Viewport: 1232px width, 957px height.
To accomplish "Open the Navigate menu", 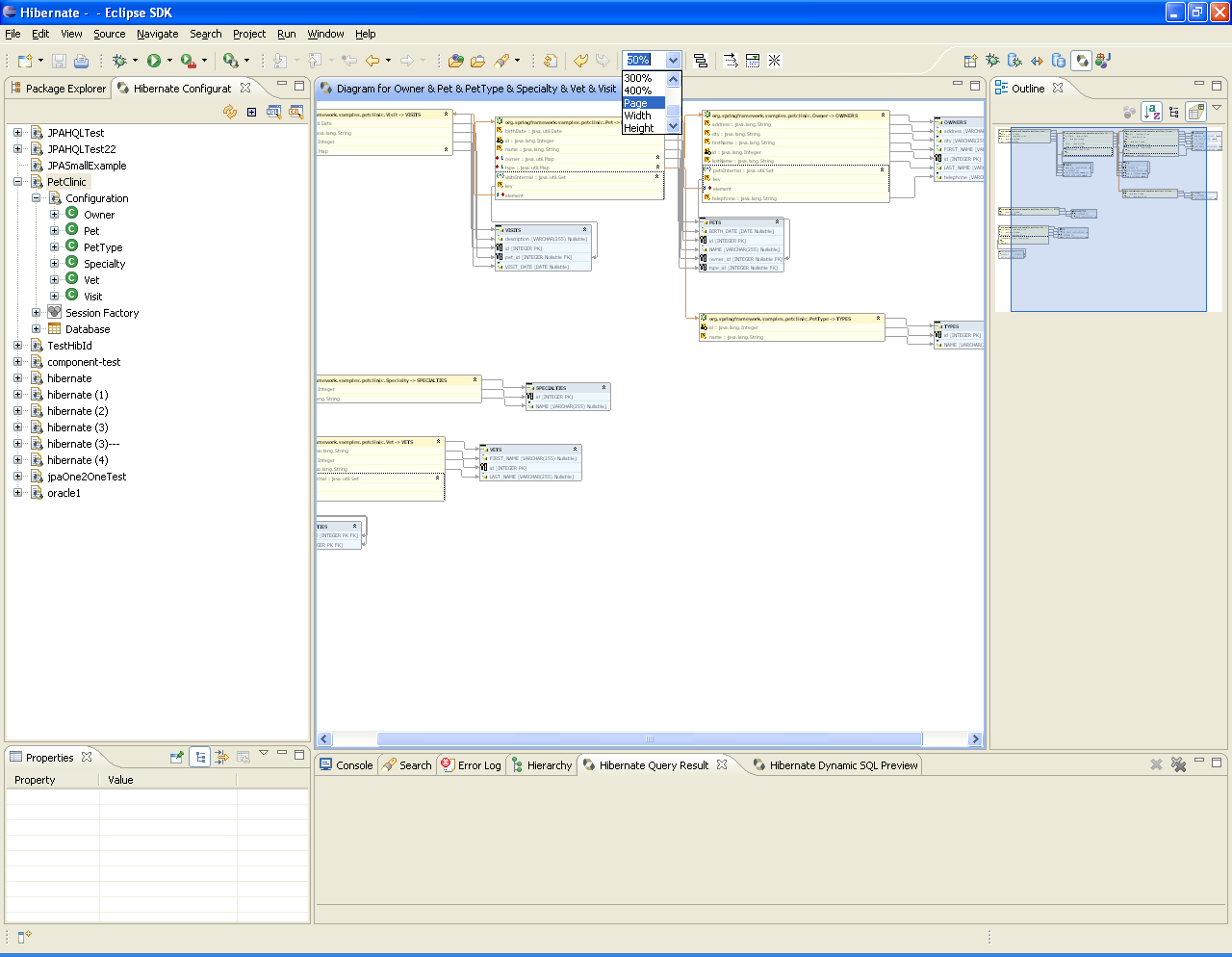I will pyautogui.click(x=157, y=34).
